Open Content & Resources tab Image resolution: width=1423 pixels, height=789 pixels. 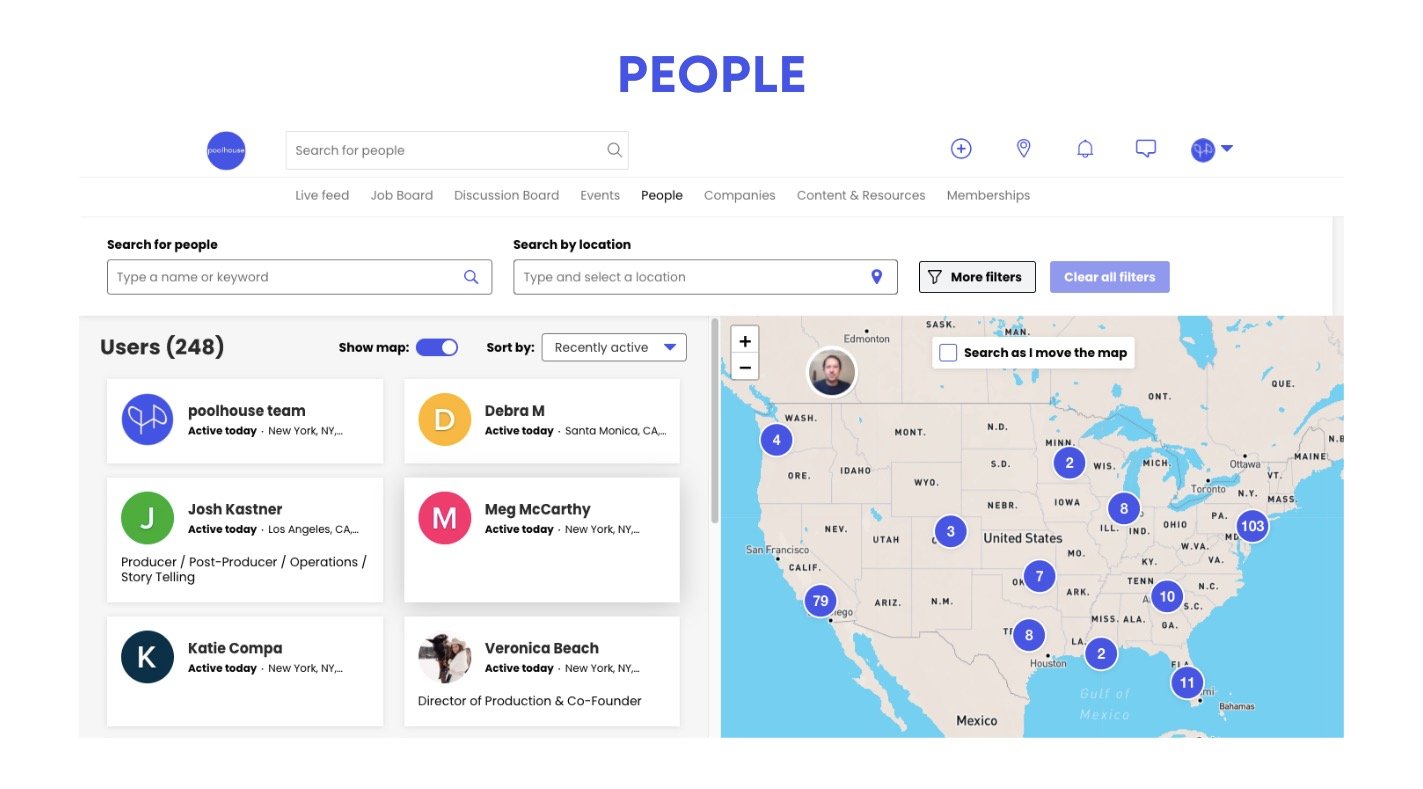coord(861,195)
